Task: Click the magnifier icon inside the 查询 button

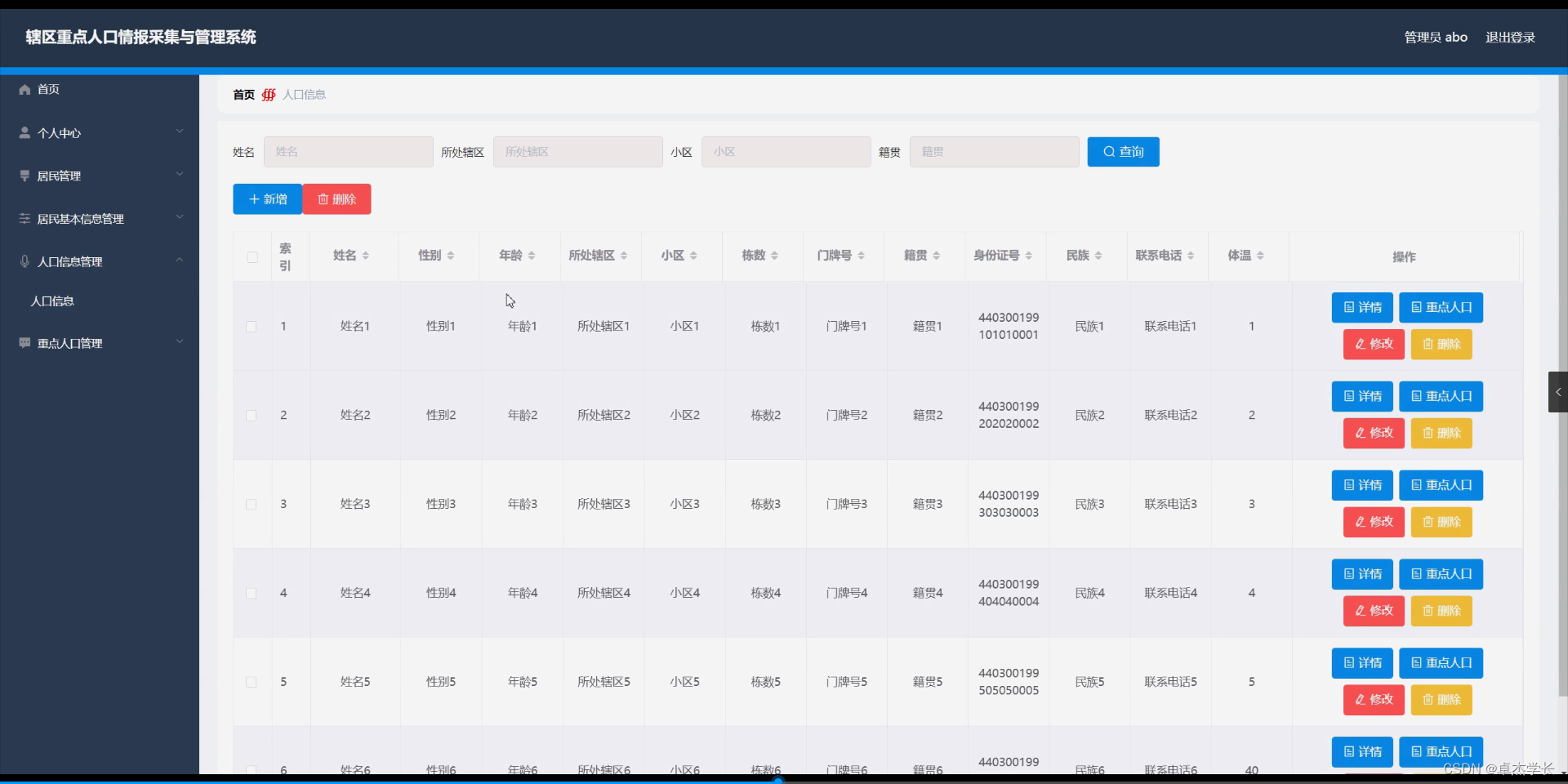Action: (1107, 152)
